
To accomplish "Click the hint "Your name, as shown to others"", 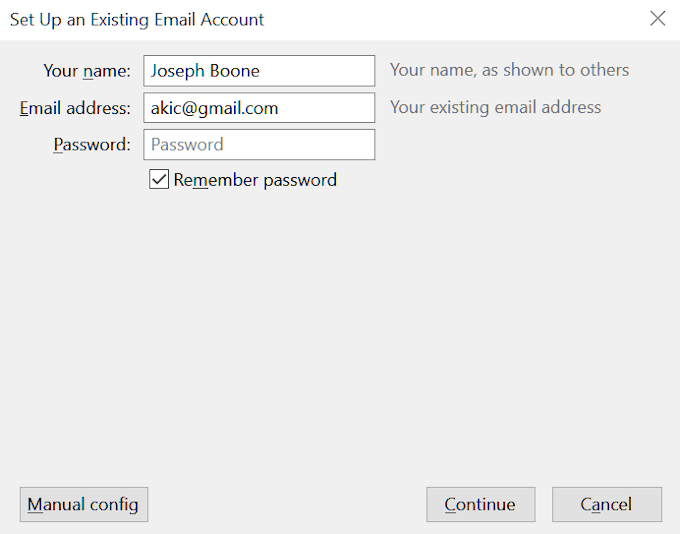I will click(x=509, y=70).
